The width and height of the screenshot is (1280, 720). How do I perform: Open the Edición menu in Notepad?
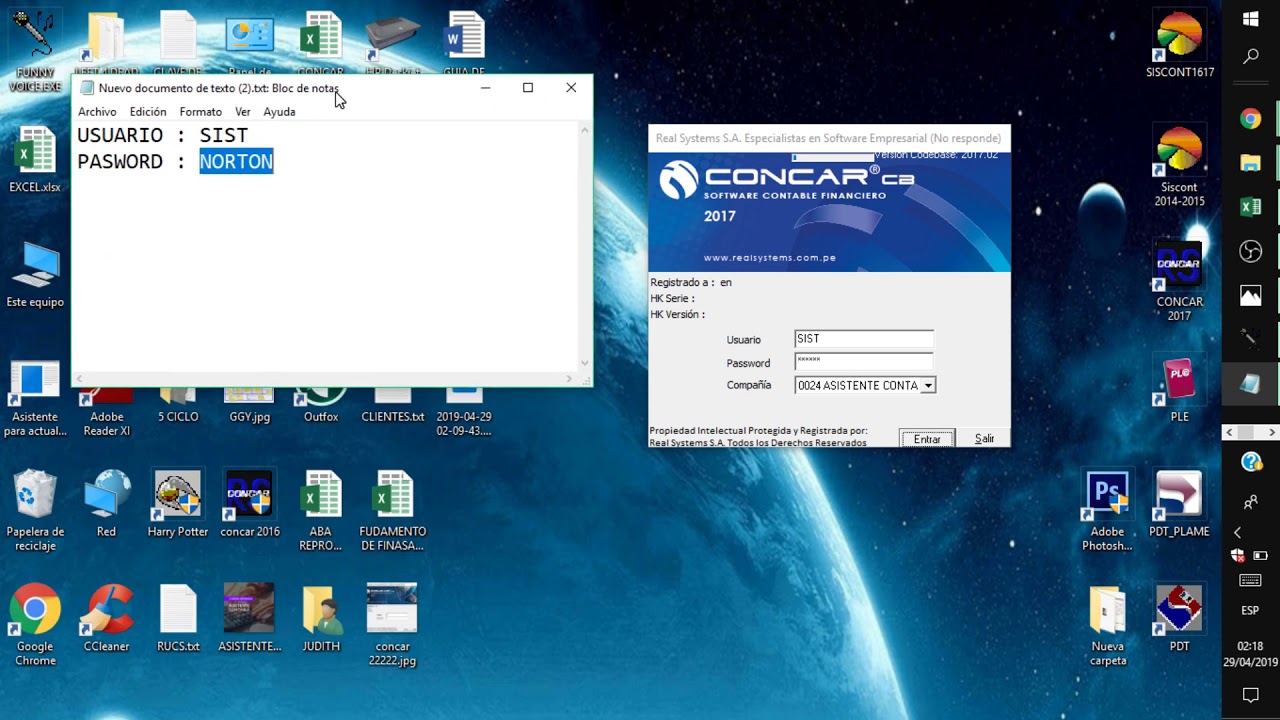pos(148,112)
